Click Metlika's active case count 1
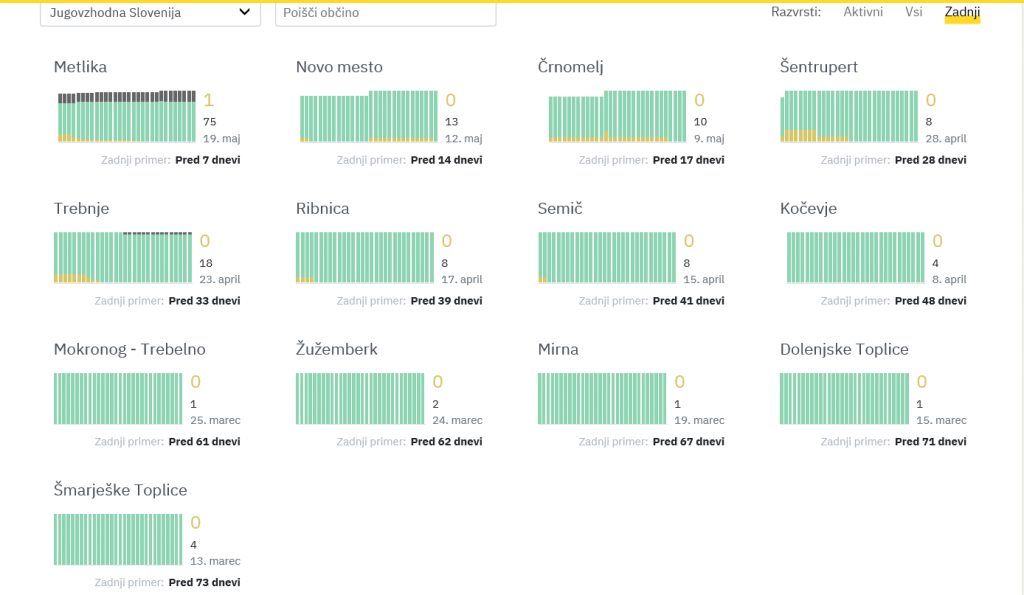The height and width of the screenshot is (595, 1024). (208, 100)
